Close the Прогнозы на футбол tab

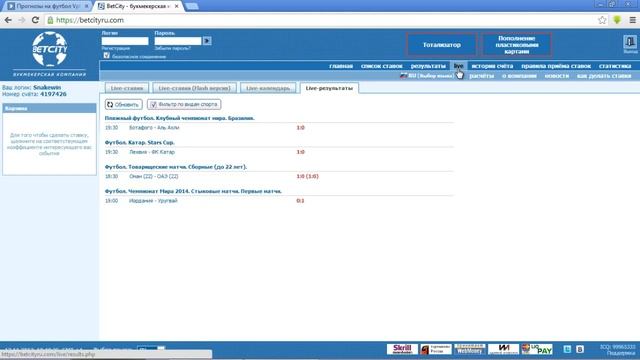(x=87, y=6)
